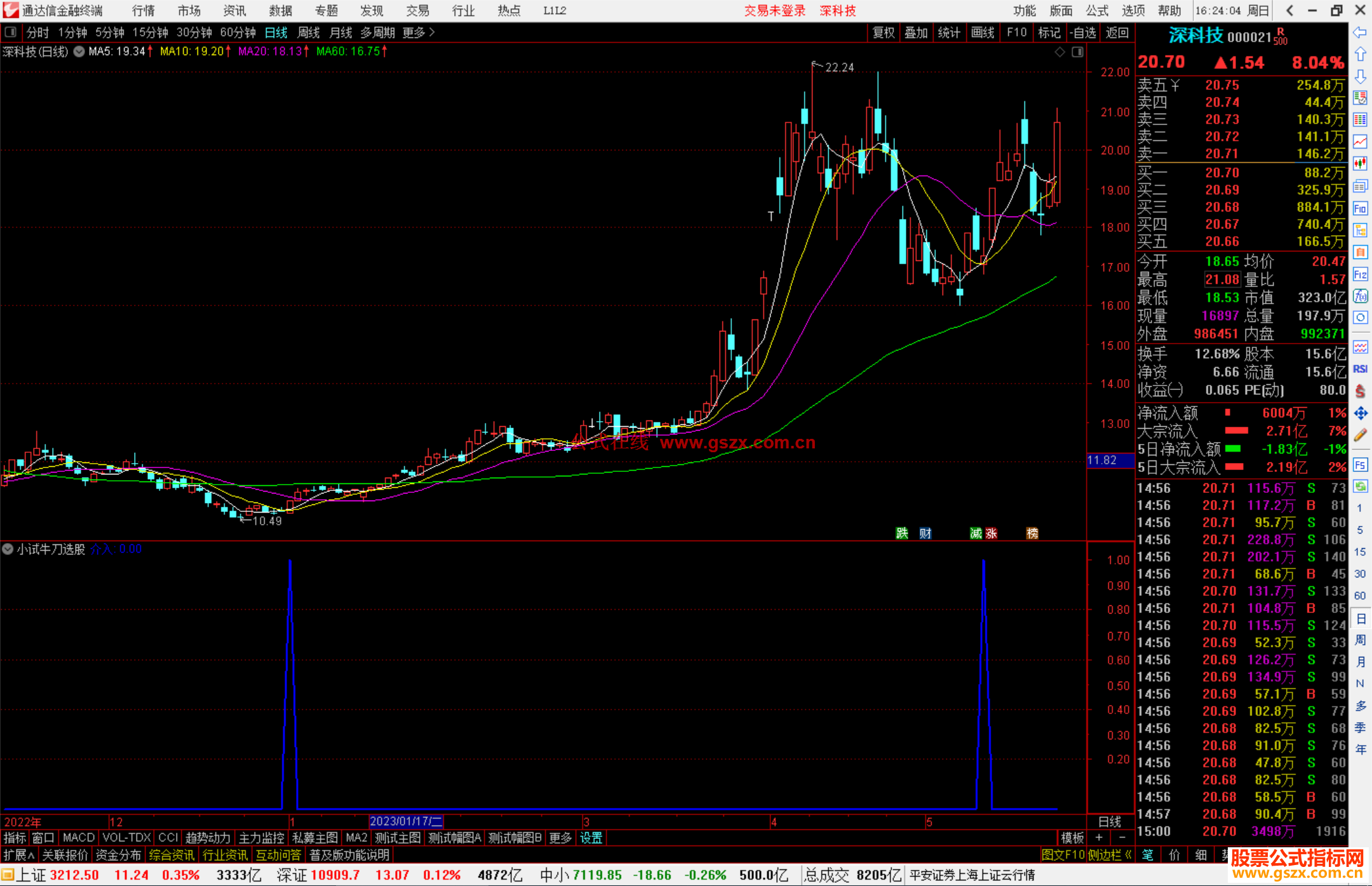
Task: Click the 2023/01/17 date marker on timeline
Action: [x=406, y=821]
